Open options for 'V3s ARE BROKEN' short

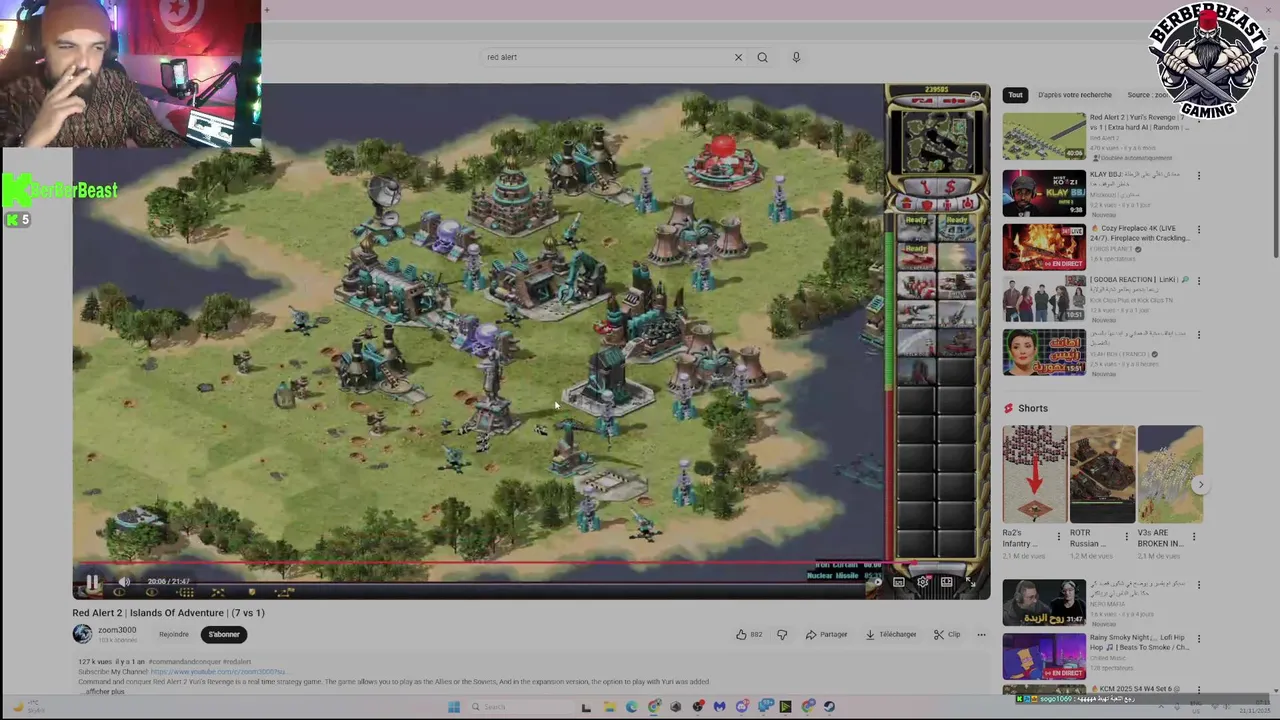tap(1194, 536)
